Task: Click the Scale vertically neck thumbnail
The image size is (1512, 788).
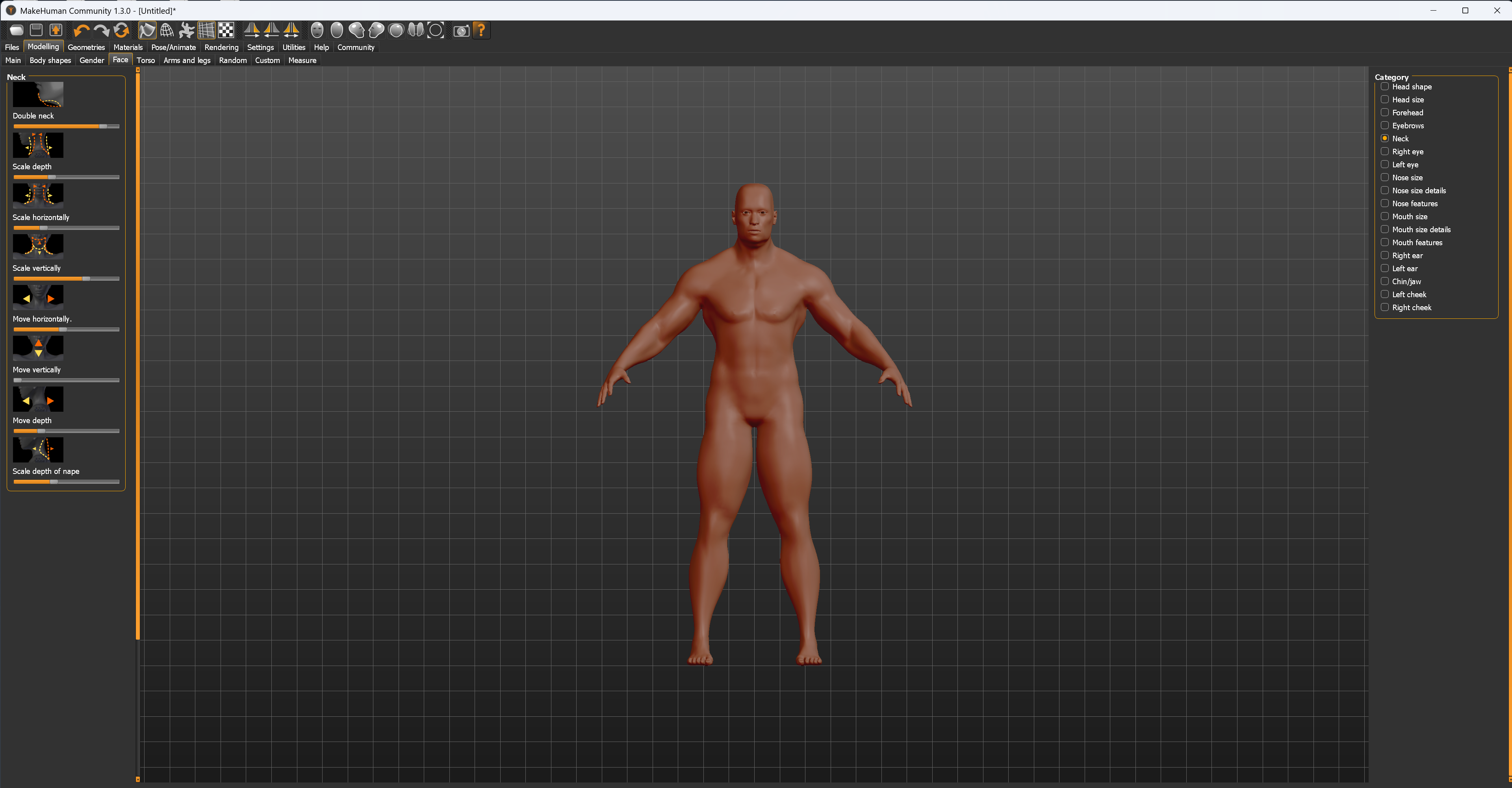Action: pyautogui.click(x=38, y=246)
